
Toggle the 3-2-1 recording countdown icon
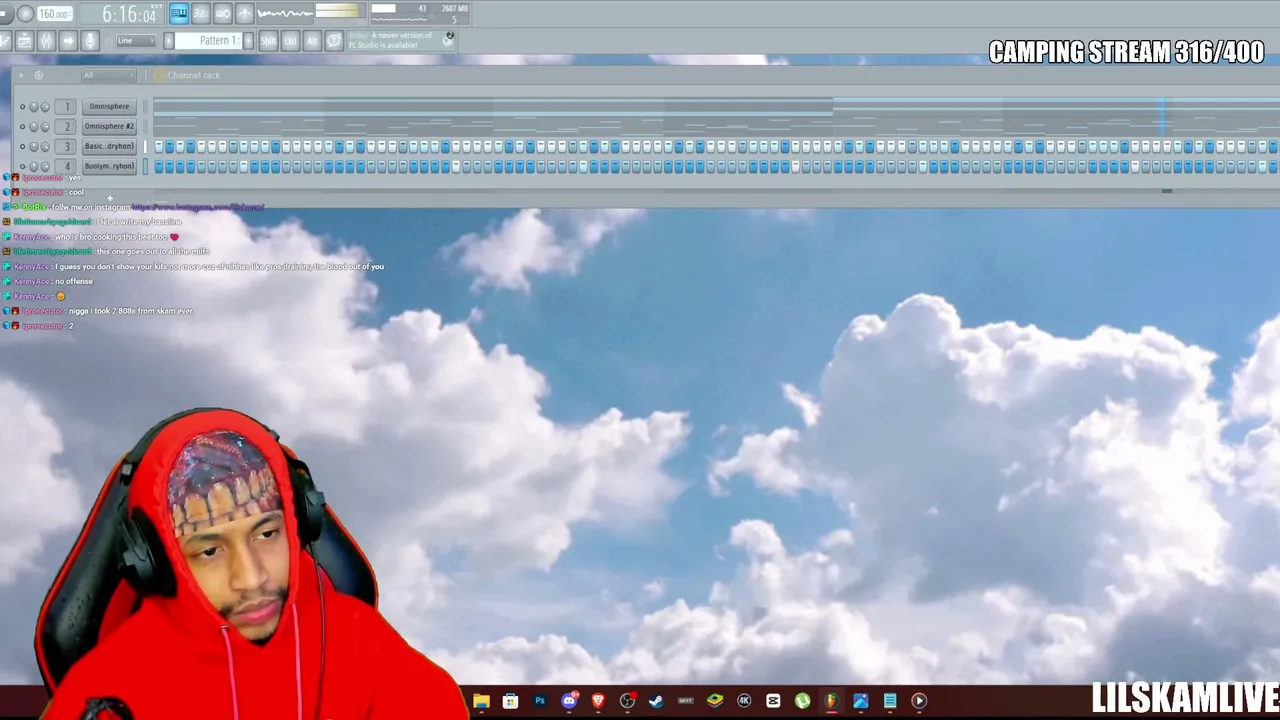[200, 13]
